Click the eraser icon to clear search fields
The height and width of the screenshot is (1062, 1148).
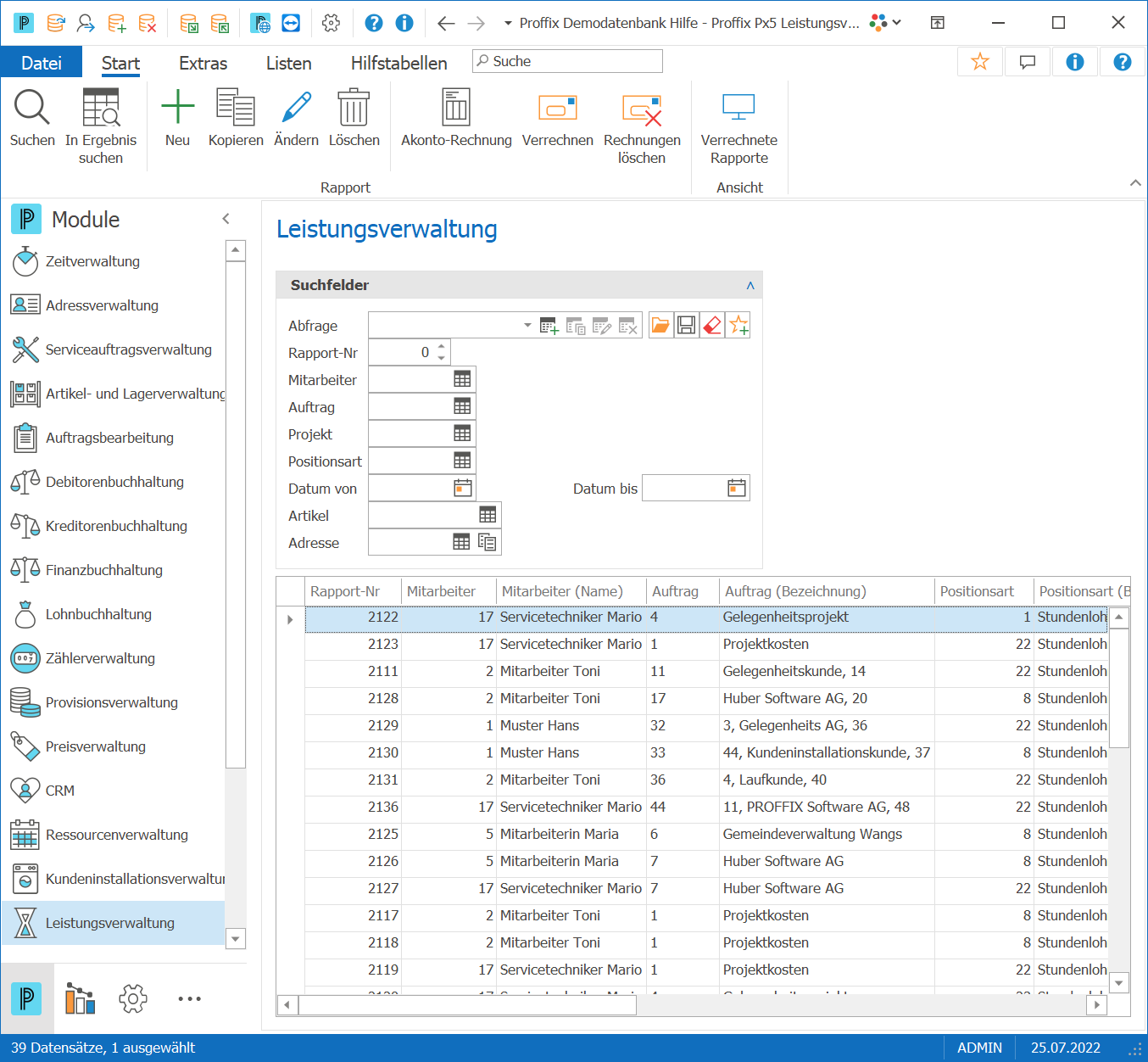click(x=712, y=325)
